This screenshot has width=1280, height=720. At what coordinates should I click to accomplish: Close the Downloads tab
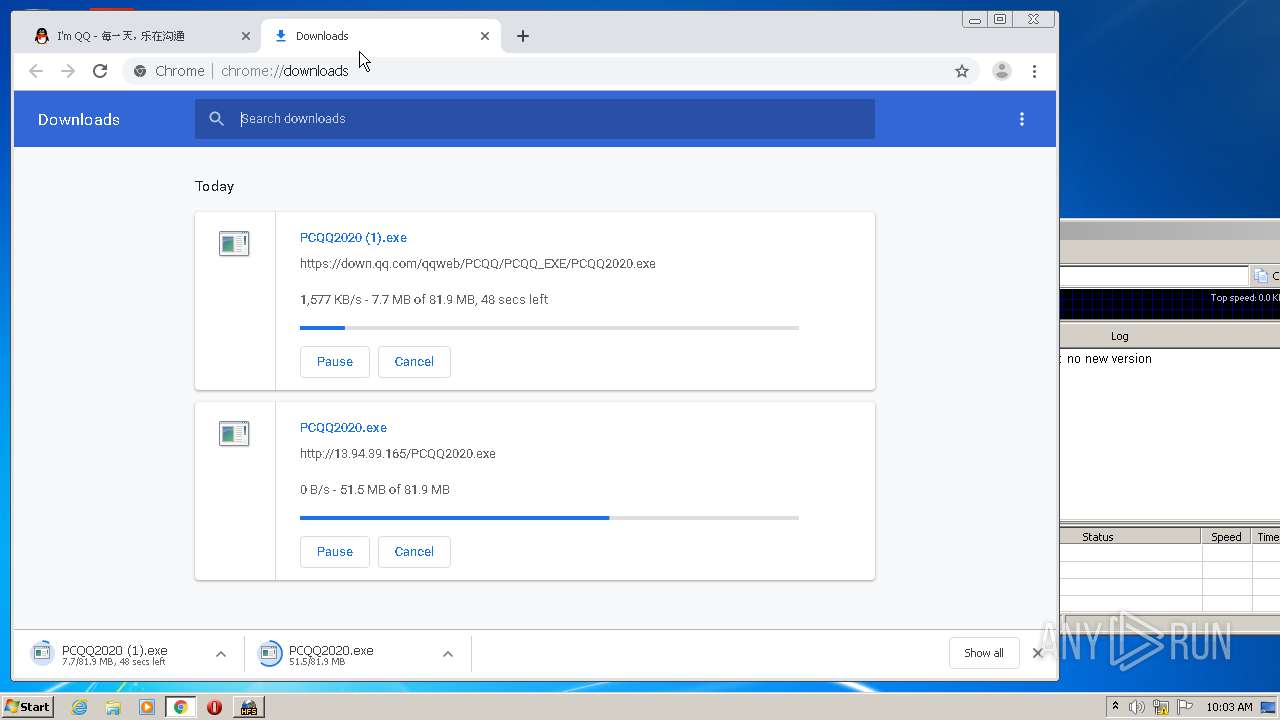click(485, 36)
